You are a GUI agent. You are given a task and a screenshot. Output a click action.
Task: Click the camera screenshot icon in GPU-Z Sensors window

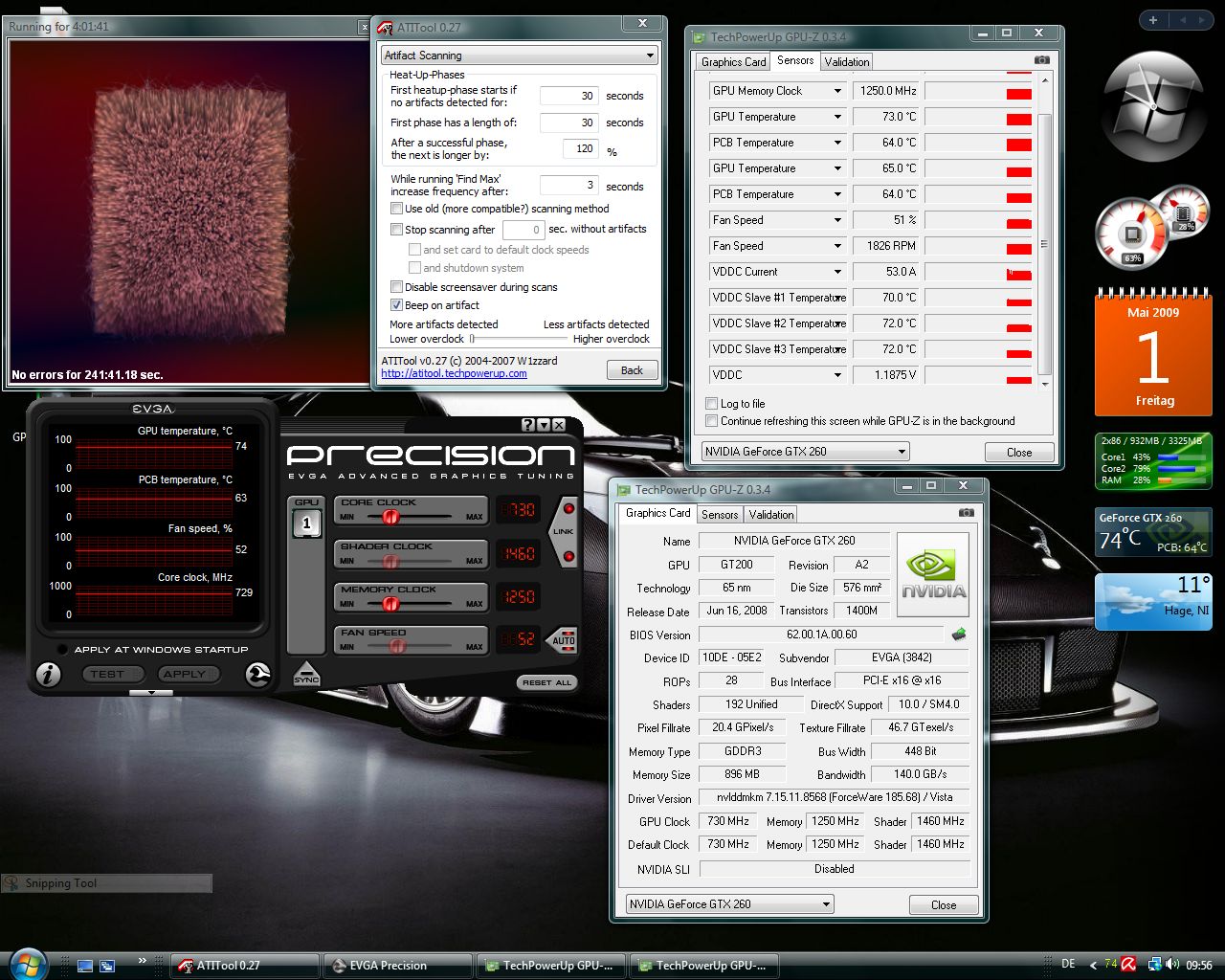click(1041, 60)
